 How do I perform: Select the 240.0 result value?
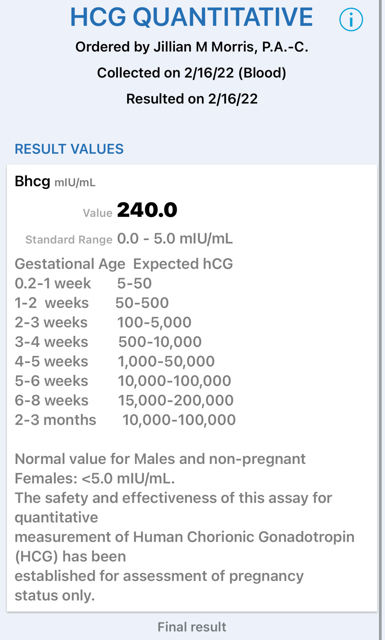point(147,211)
